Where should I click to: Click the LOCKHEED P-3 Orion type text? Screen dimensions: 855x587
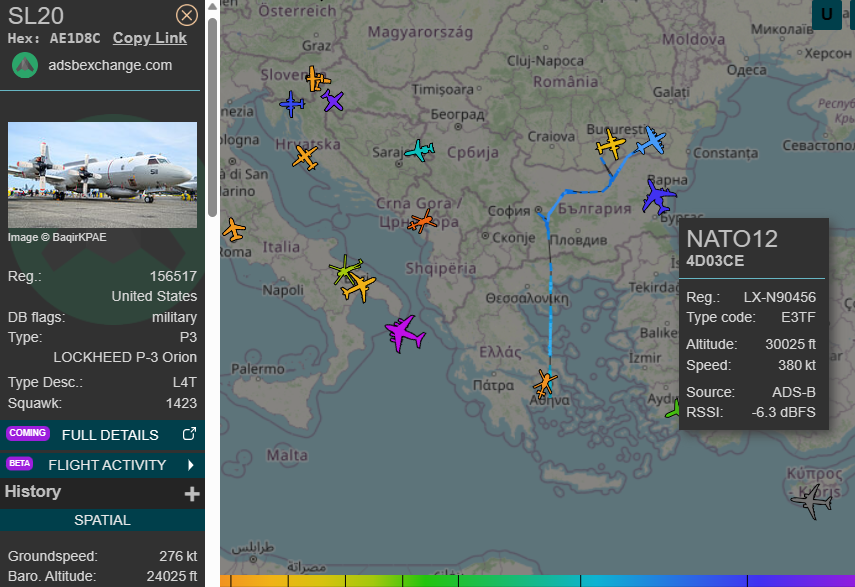125,357
